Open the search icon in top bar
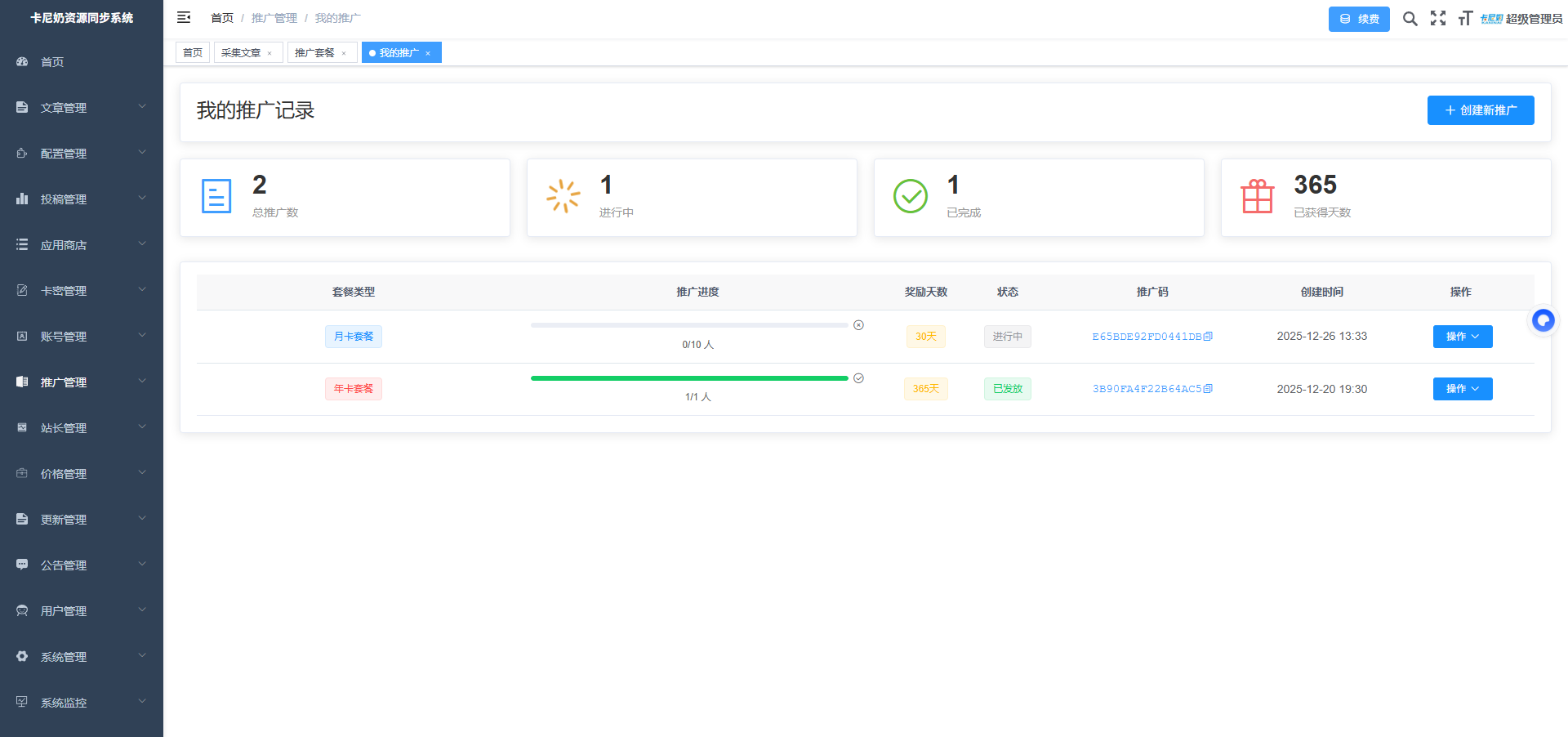 (x=1410, y=18)
